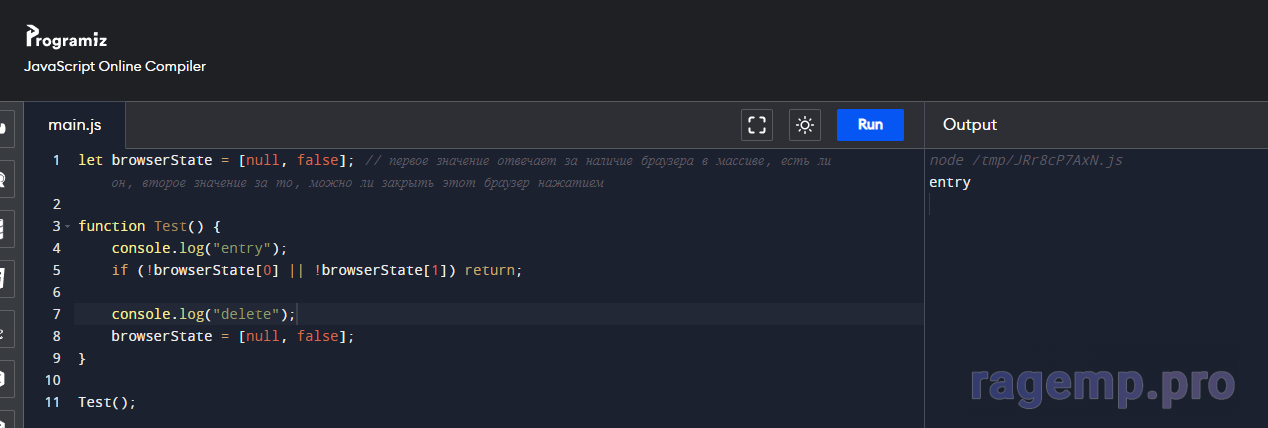
Task: Collapse function Test fold arrow
Action: [67, 227]
